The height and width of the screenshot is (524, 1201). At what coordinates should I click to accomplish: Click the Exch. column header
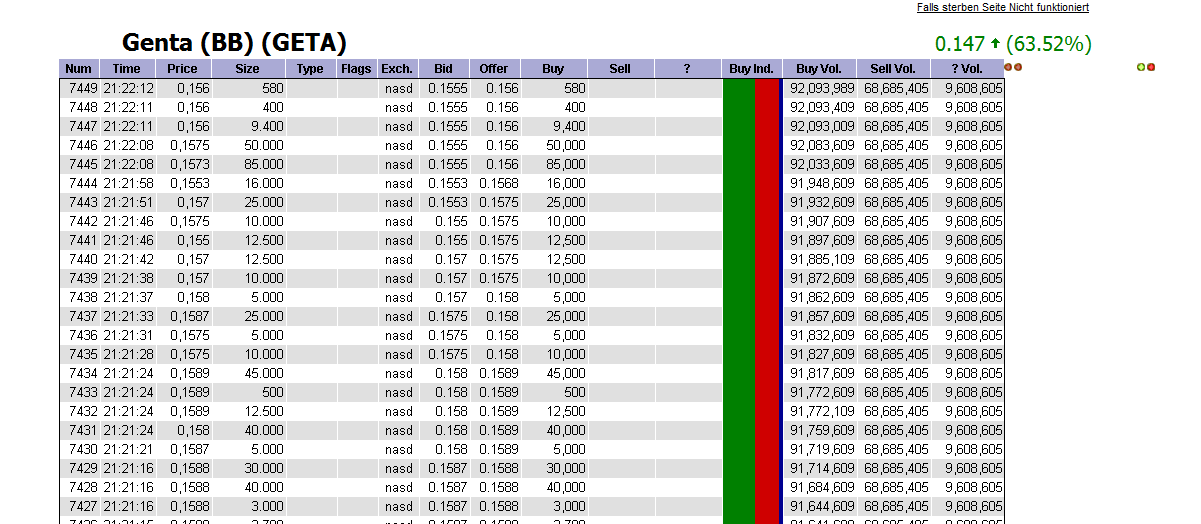(x=397, y=69)
